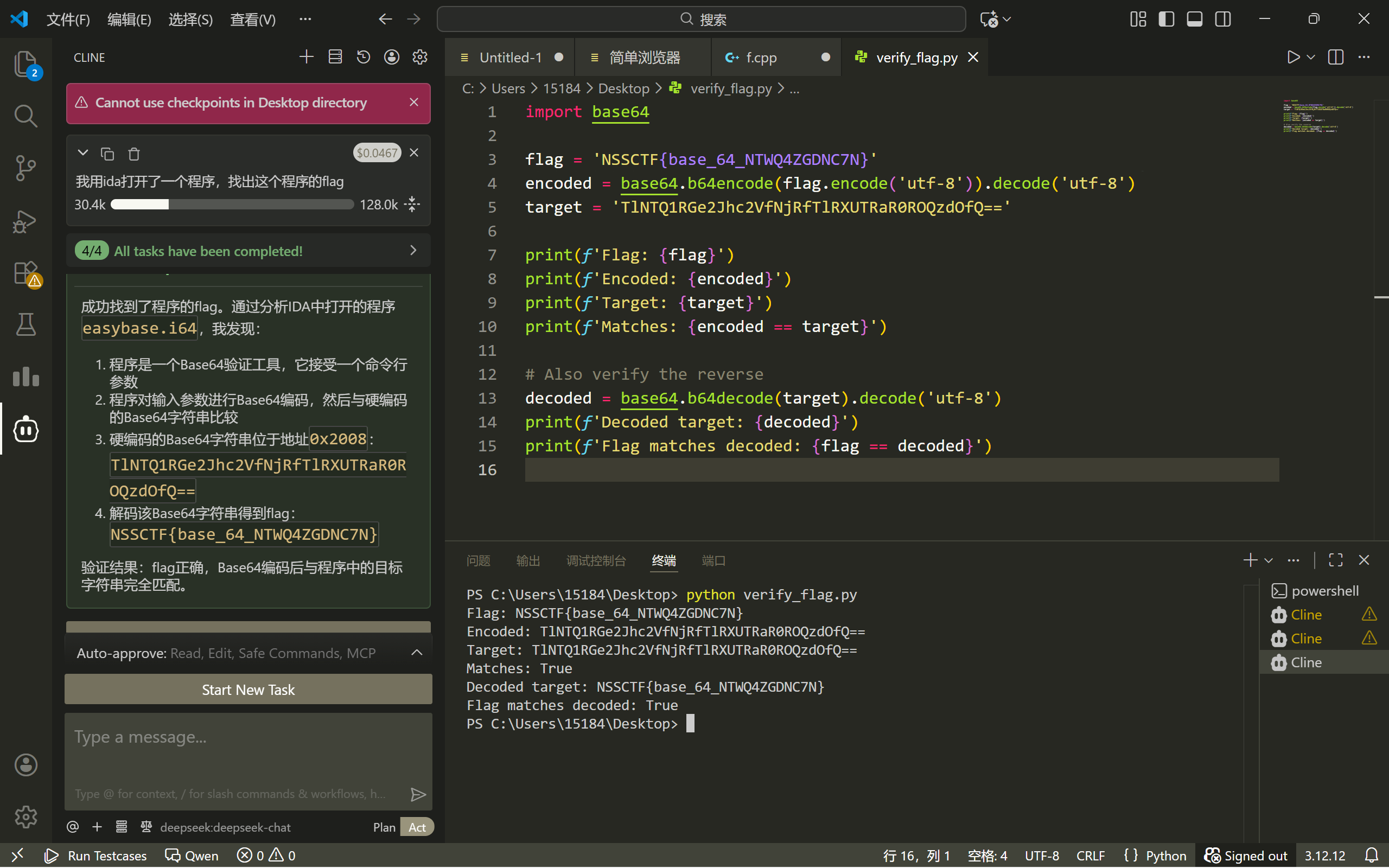Click the deepseek:deepseek-chat model selector
1389x868 pixels.
click(x=225, y=827)
